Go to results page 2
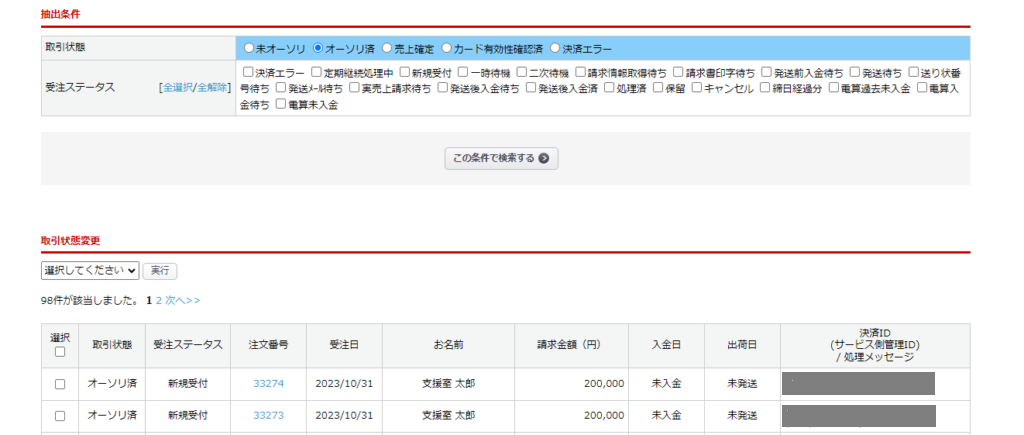 pyautogui.click(x=159, y=300)
